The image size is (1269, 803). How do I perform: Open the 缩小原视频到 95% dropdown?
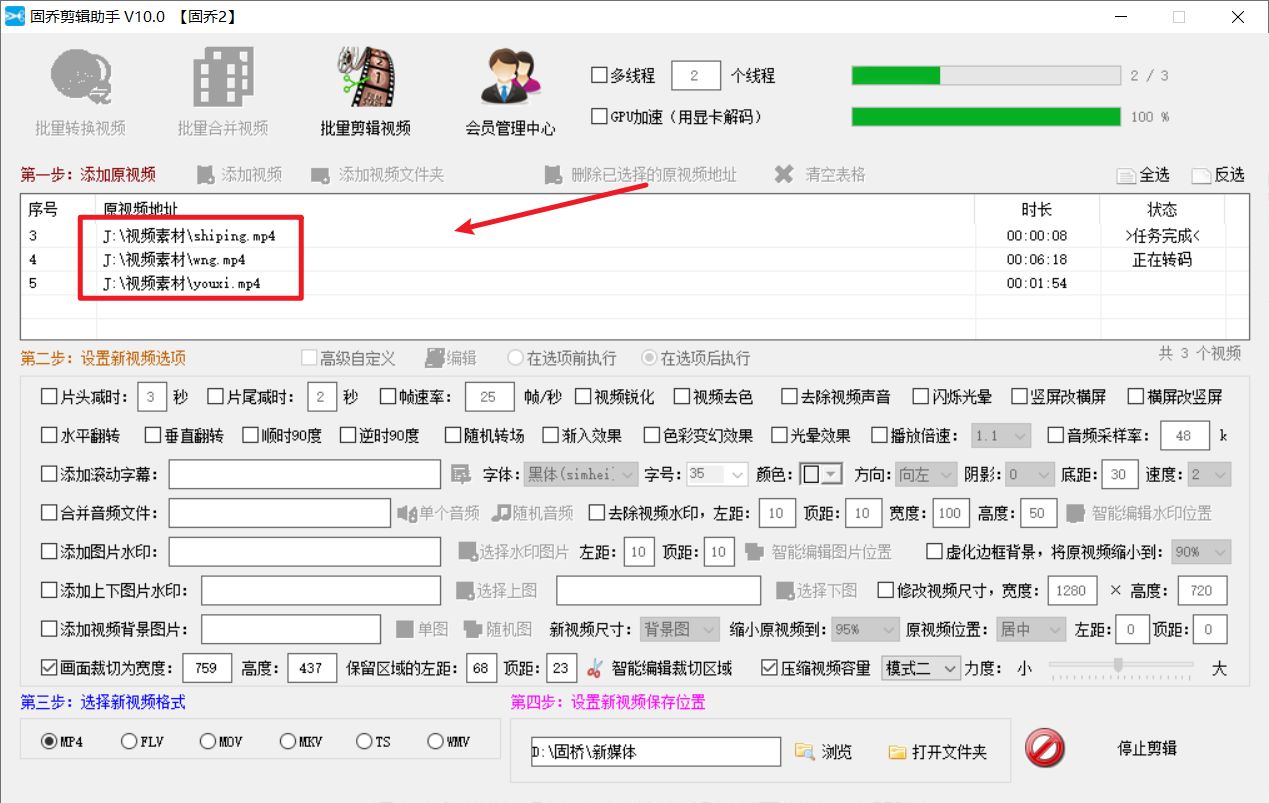point(865,629)
